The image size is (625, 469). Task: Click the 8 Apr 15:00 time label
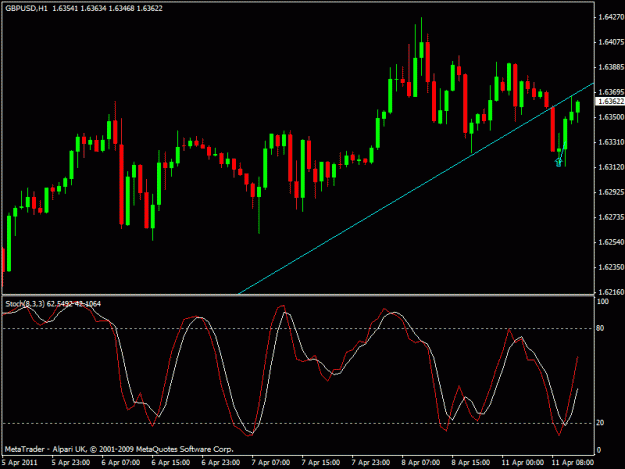(471, 463)
